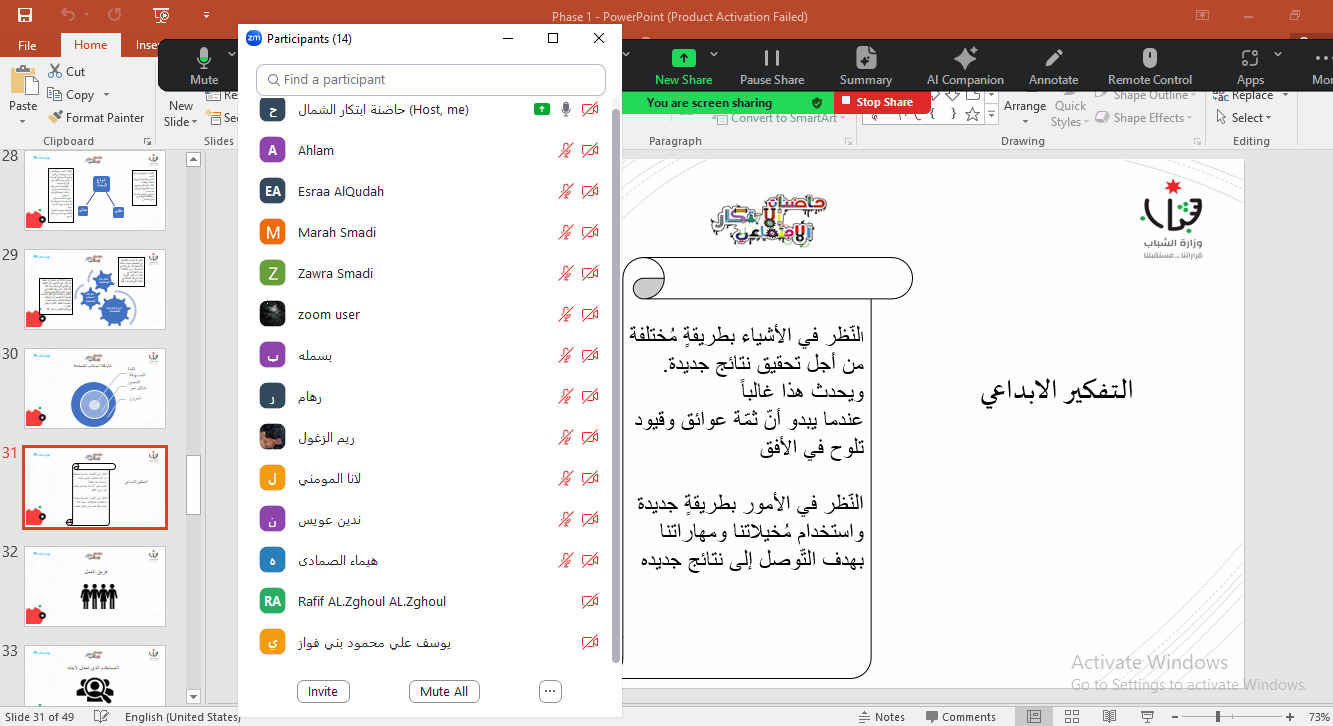
Task: Click the zoom slider in status bar
Action: [x=1217, y=716]
